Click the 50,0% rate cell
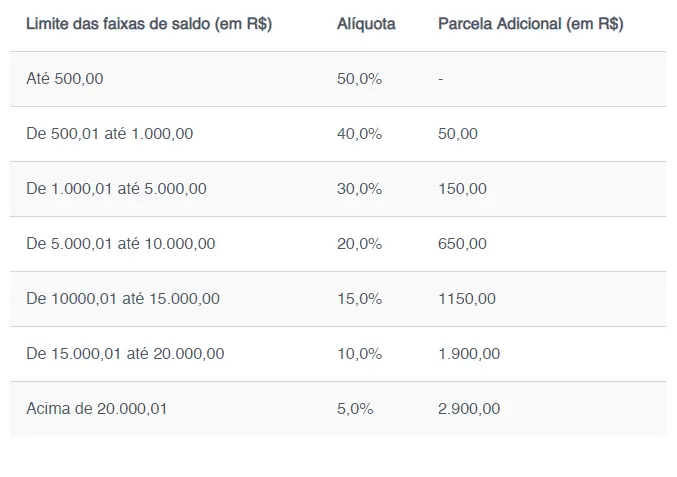 click(359, 79)
